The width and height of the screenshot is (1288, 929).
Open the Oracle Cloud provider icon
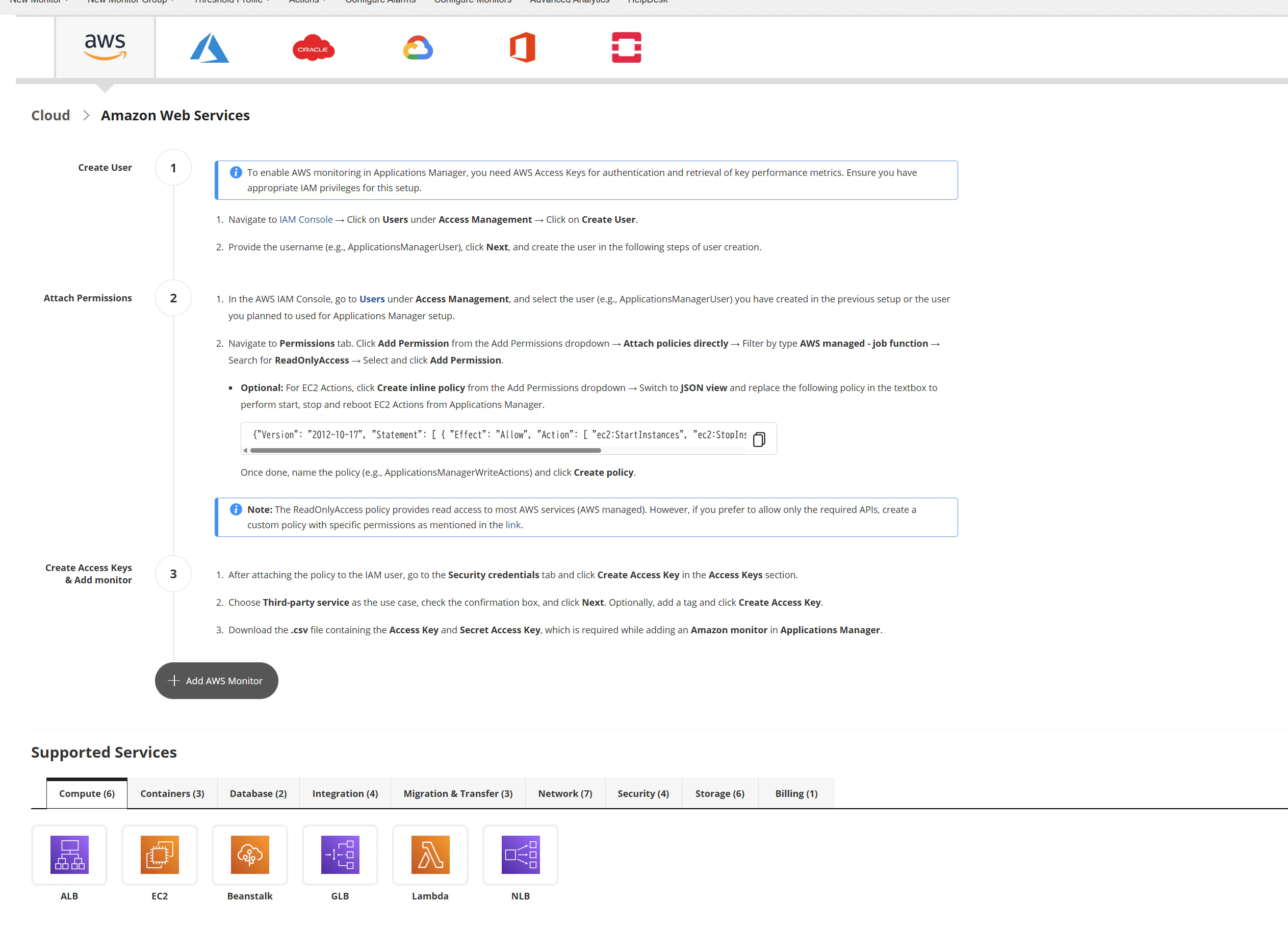314,48
